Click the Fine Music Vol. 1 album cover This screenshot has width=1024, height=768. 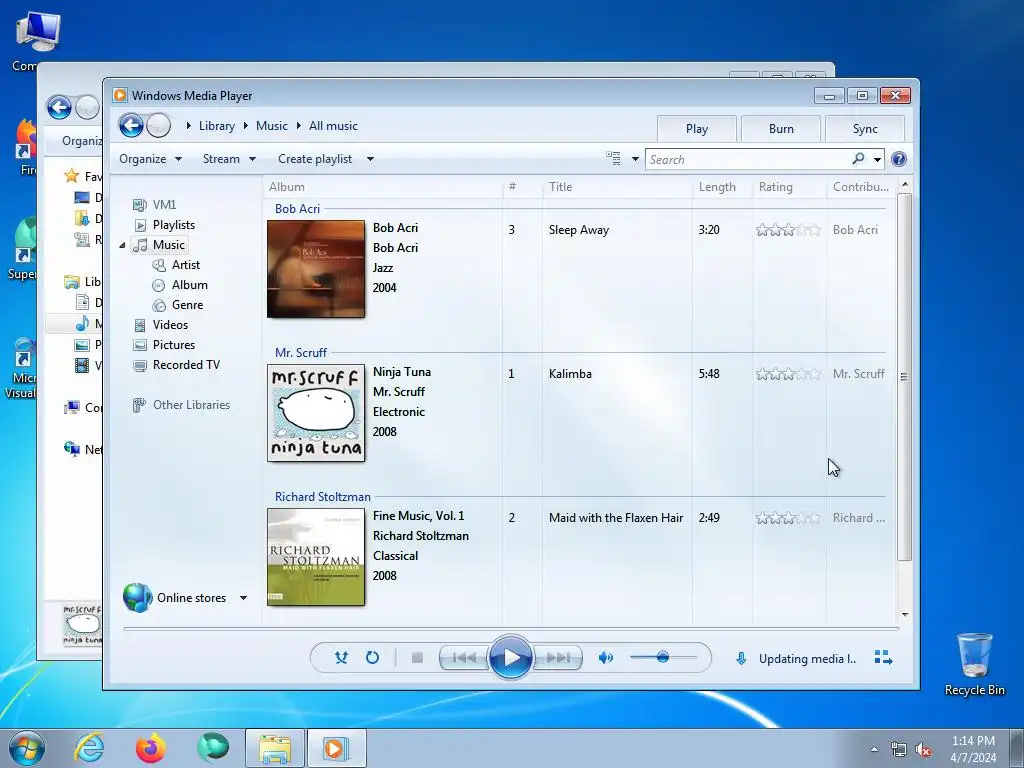(x=316, y=557)
